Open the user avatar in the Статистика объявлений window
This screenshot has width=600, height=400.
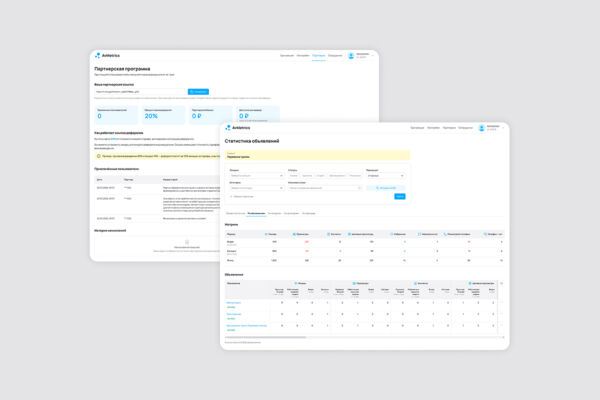tap(481, 128)
